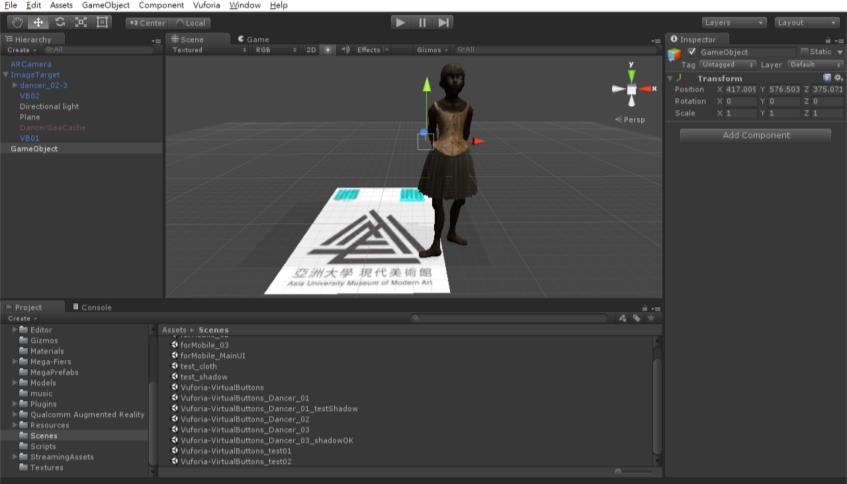The height and width of the screenshot is (484, 847).
Task: Open the Edit menu
Action: pos(33,5)
